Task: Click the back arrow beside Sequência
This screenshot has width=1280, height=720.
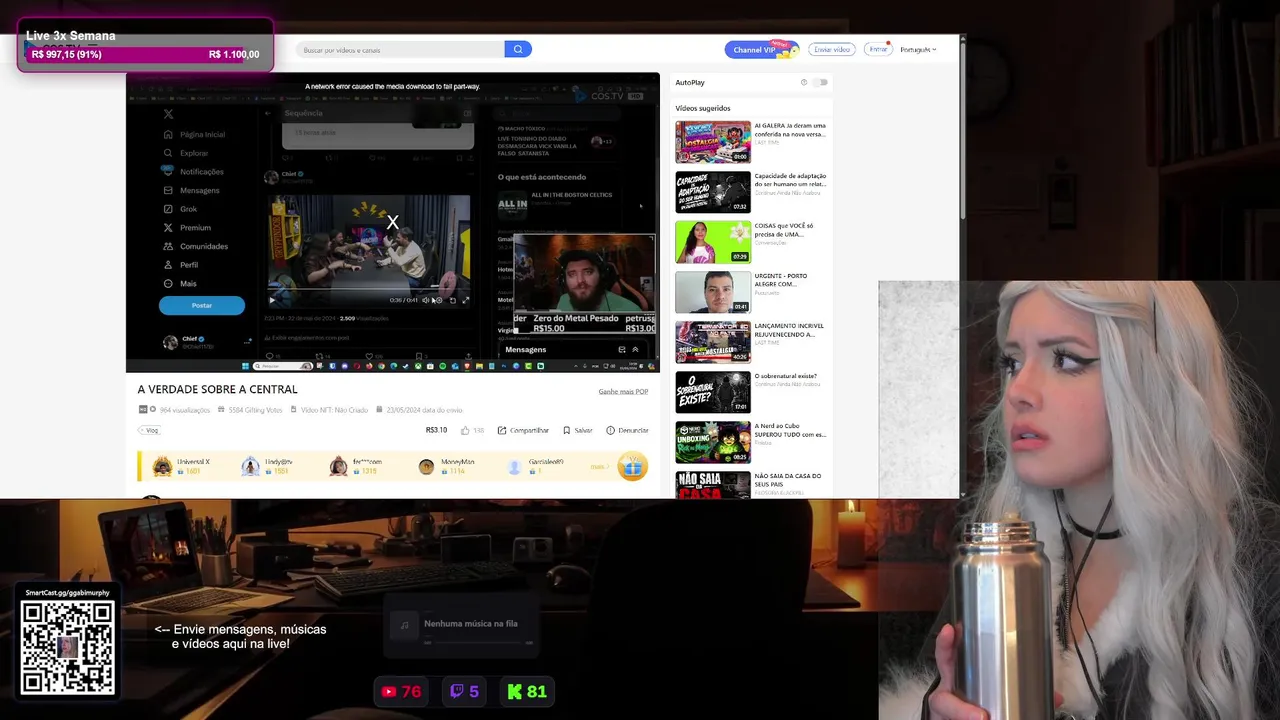Action: pos(268,113)
